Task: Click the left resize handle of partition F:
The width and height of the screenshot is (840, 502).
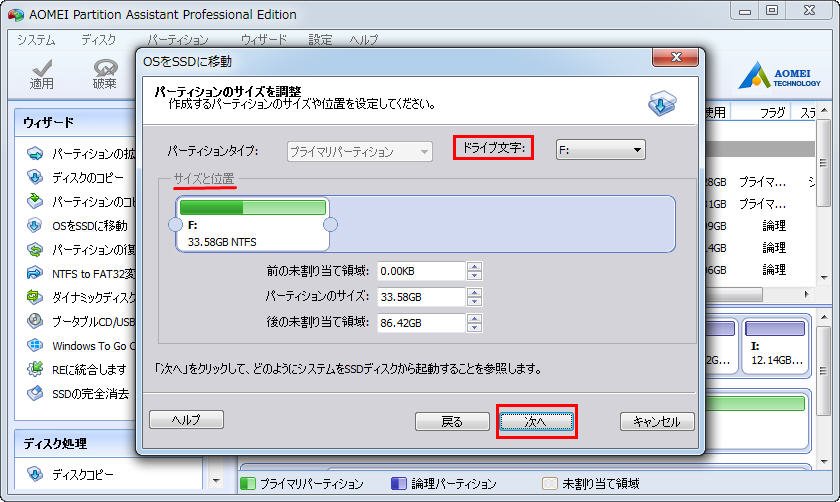Action: [x=175, y=224]
